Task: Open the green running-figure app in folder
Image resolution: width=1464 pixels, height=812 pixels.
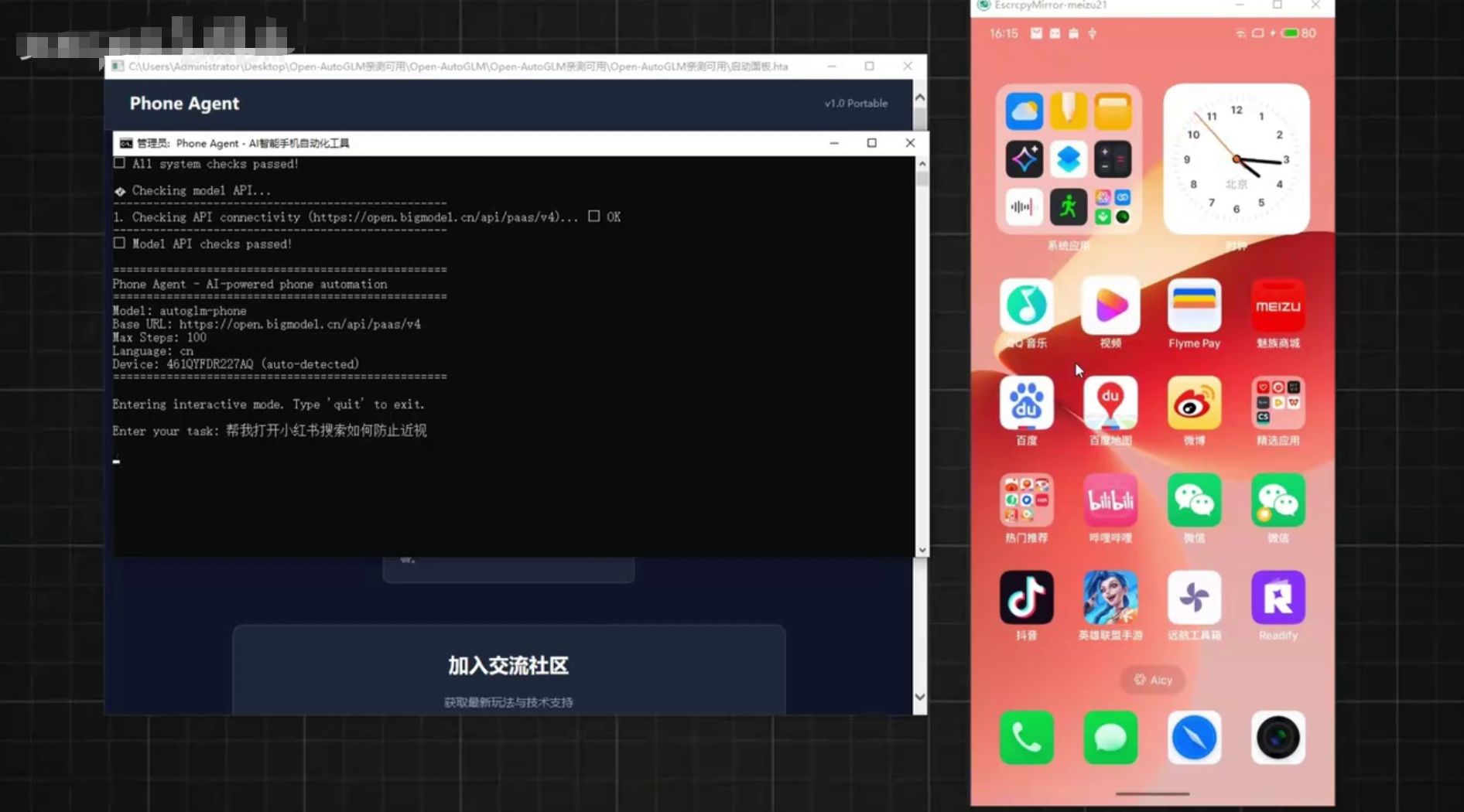Action: click(1068, 207)
